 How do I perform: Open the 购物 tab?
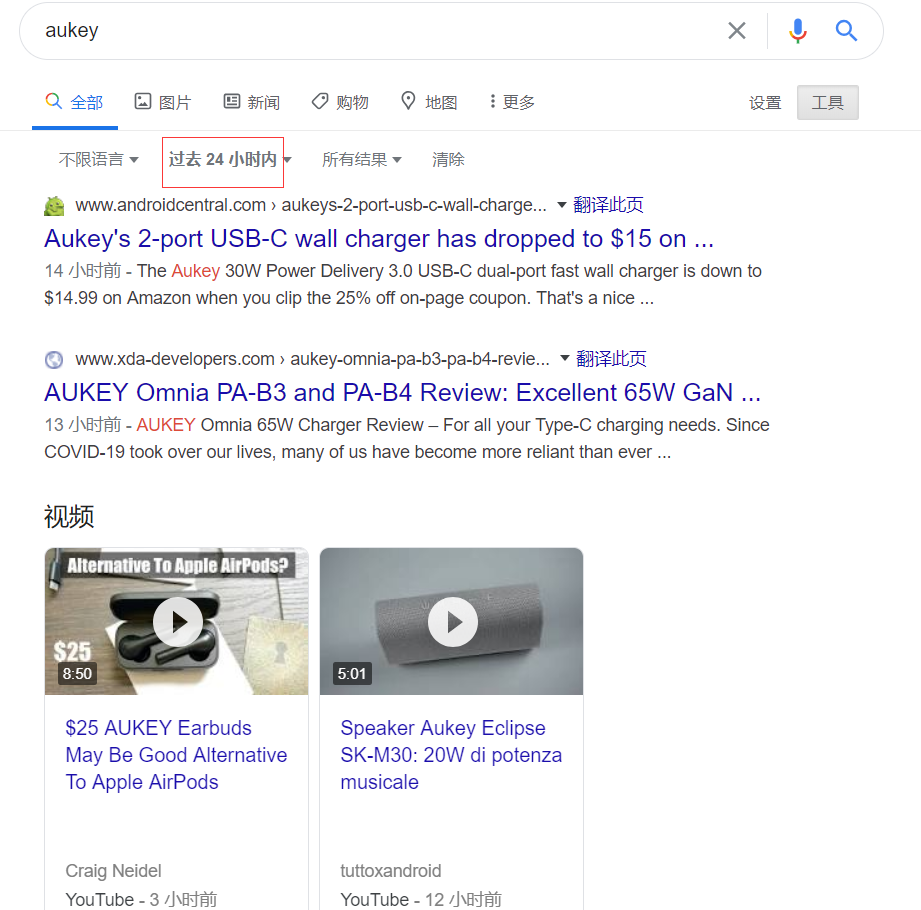[340, 102]
